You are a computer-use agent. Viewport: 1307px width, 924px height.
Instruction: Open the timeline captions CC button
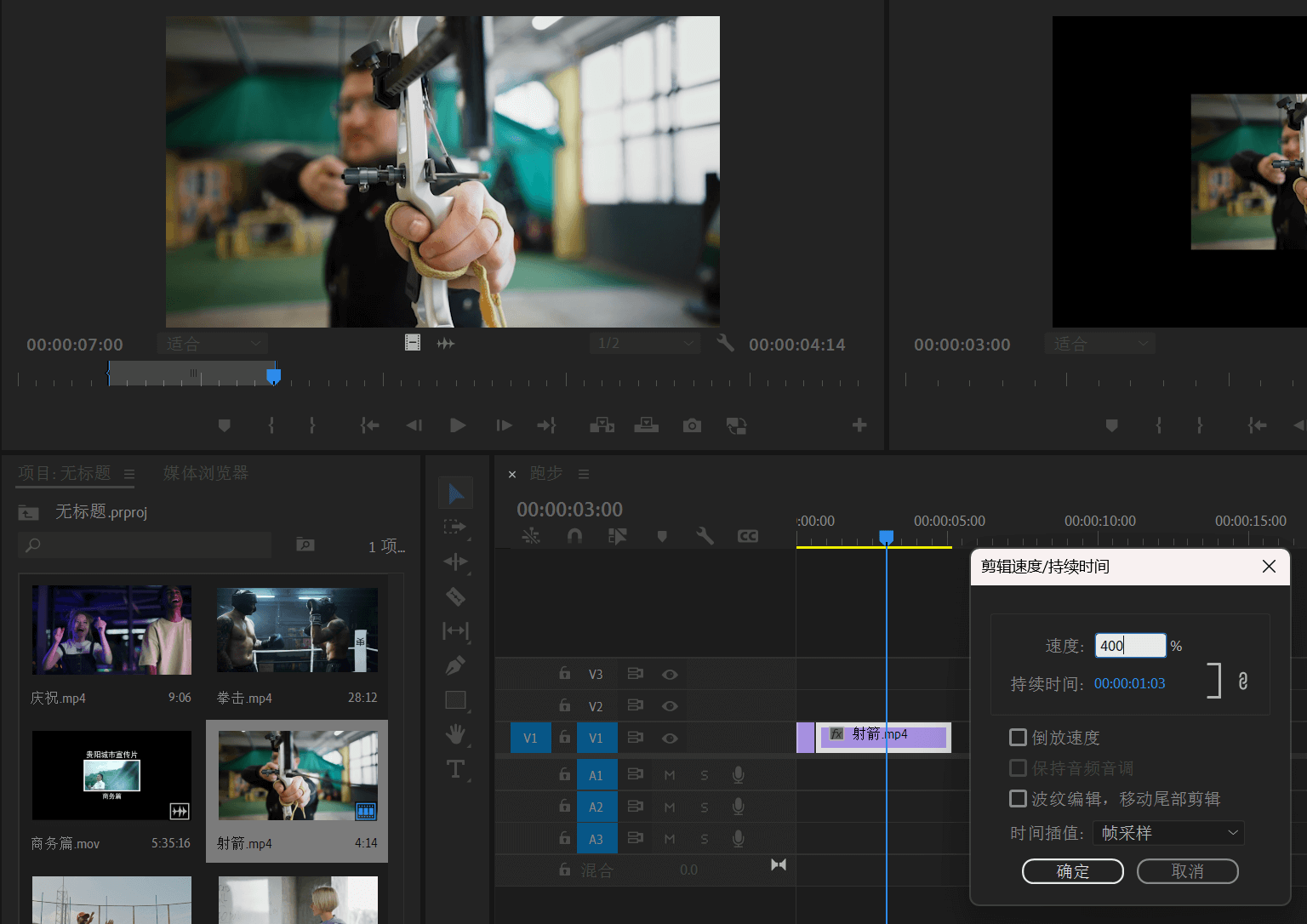748,536
